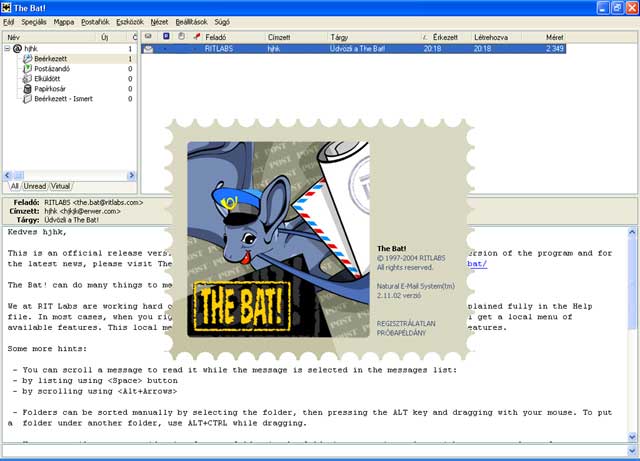Click the 'Üdvözli a The Bat!' subject cell
This screenshot has height=461, width=640.
[357, 49]
